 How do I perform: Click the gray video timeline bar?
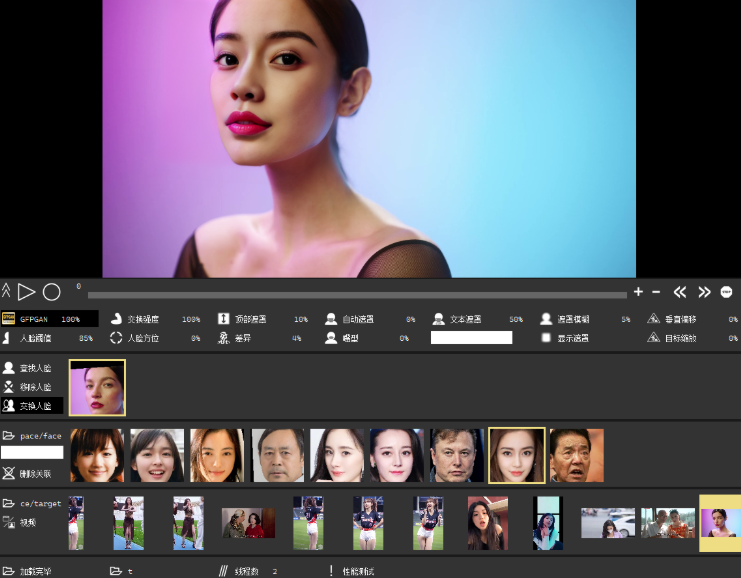[357, 295]
